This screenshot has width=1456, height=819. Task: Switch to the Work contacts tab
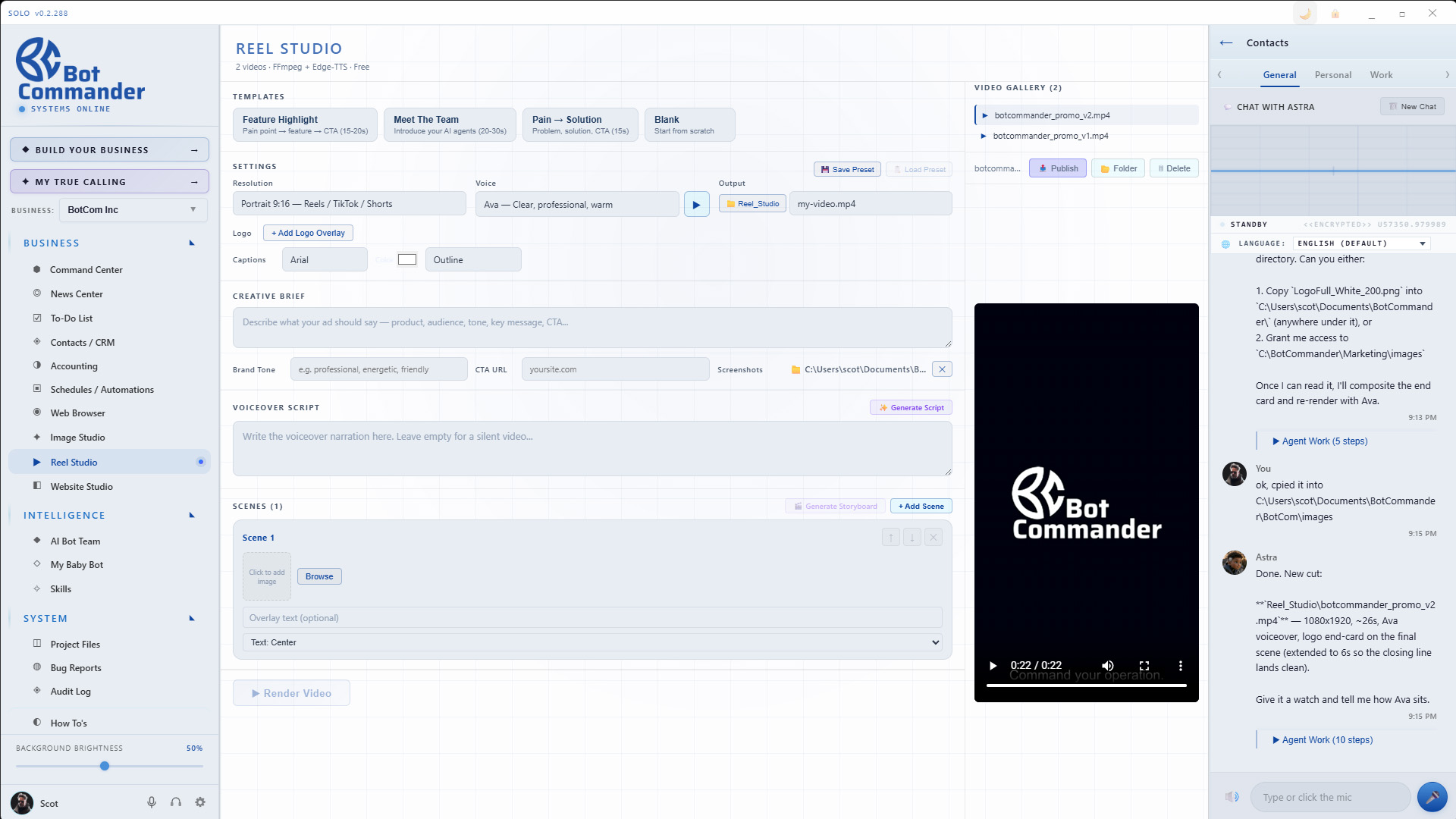click(1381, 75)
